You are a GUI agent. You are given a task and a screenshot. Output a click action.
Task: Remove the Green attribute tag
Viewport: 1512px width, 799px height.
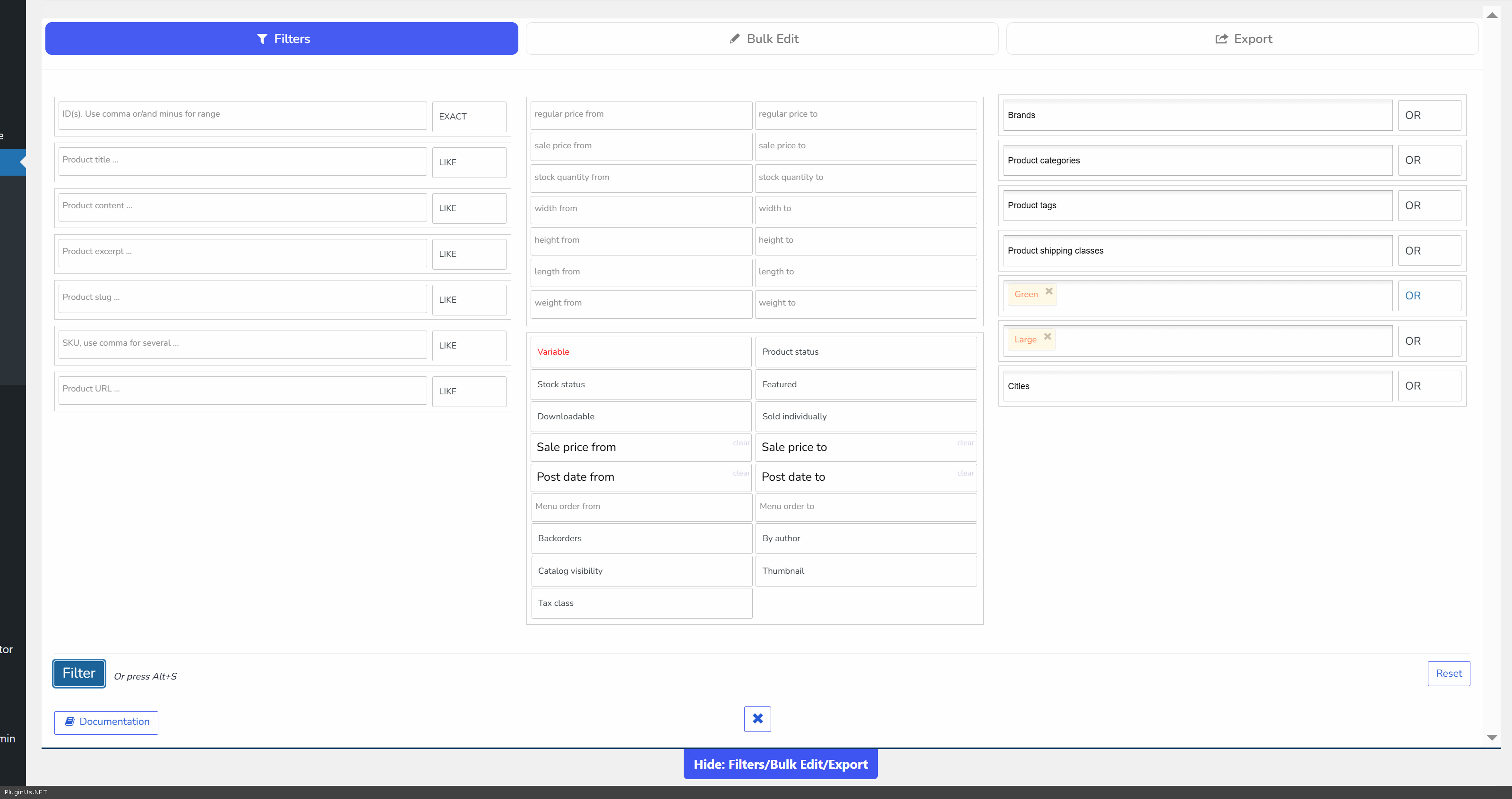[x=1049, y=291]
